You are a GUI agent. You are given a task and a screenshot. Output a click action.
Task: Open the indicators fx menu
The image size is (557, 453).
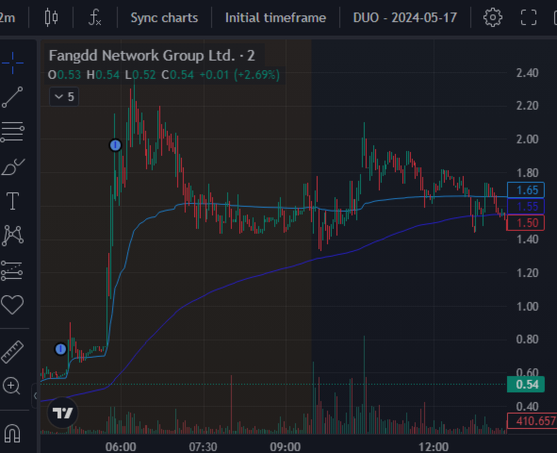[x=95, y=17]
